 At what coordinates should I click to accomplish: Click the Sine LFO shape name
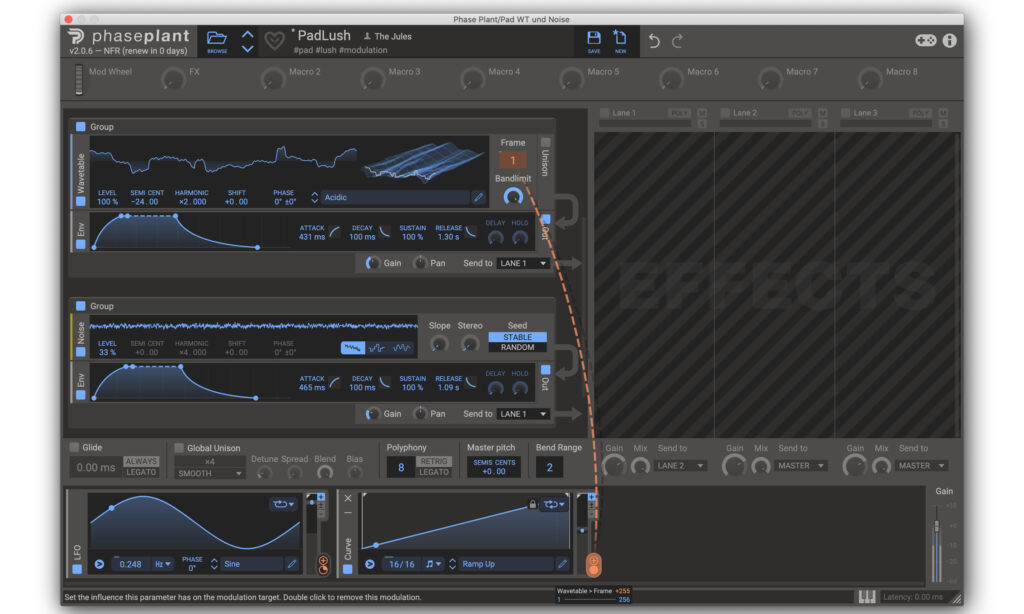(251, 564)
